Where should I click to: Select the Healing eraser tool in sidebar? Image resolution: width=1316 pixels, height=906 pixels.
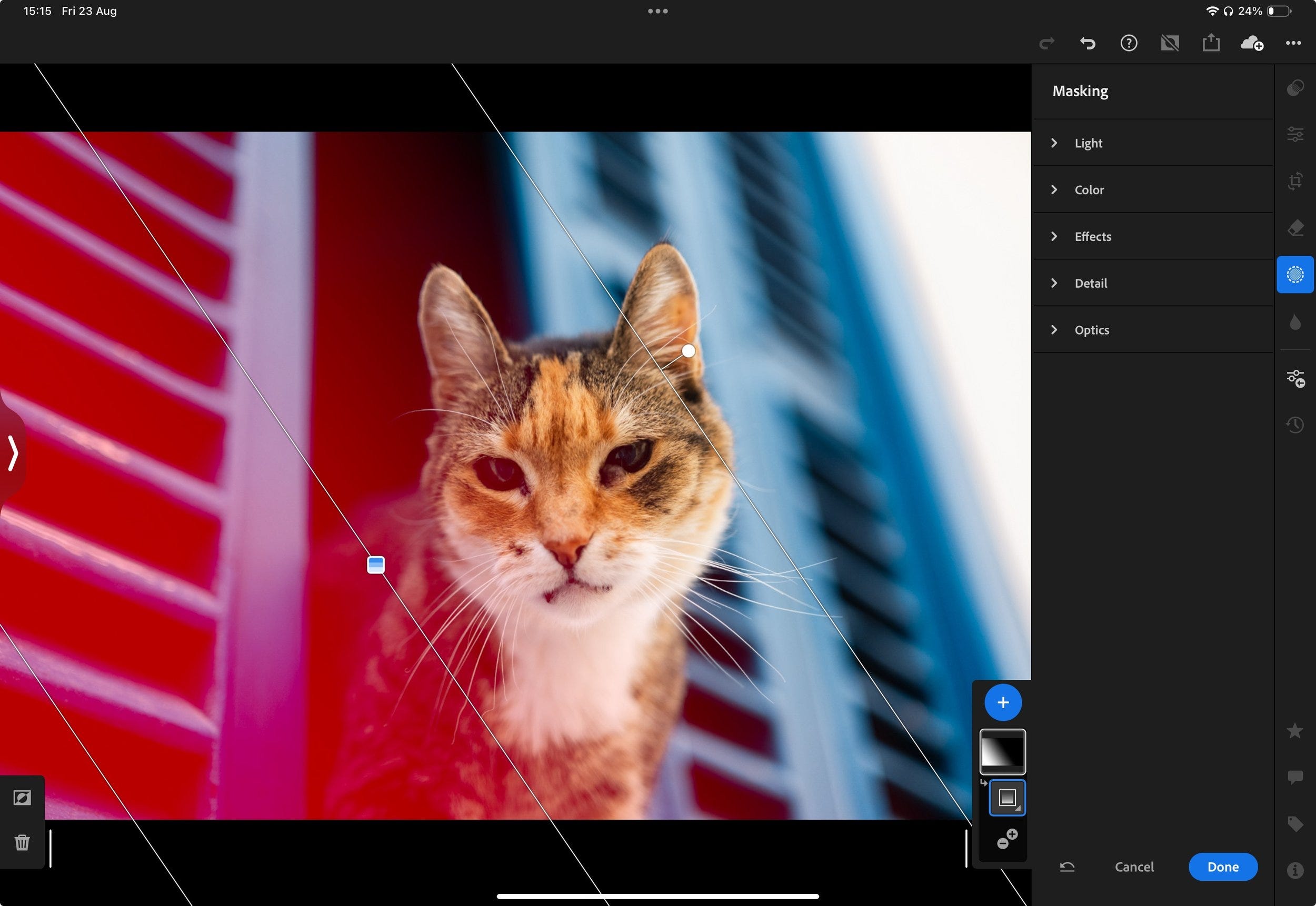click(x=1295, y=228)
